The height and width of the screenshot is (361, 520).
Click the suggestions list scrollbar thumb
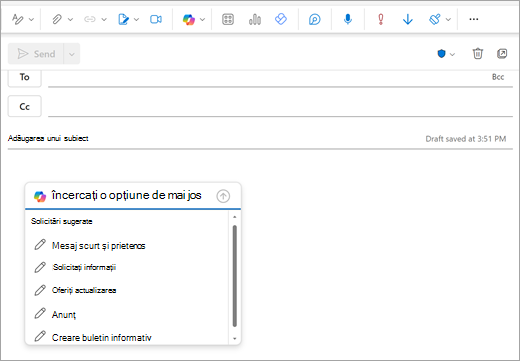(234, 276)
